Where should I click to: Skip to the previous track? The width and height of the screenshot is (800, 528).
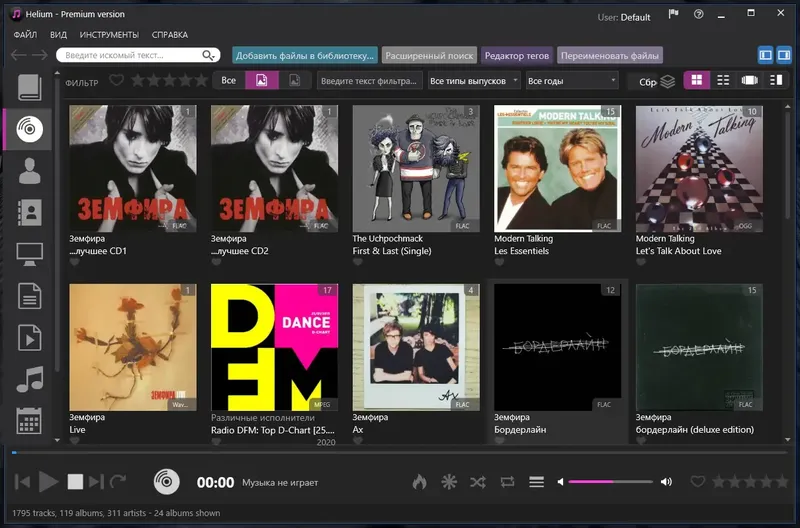tap(22, 482)
